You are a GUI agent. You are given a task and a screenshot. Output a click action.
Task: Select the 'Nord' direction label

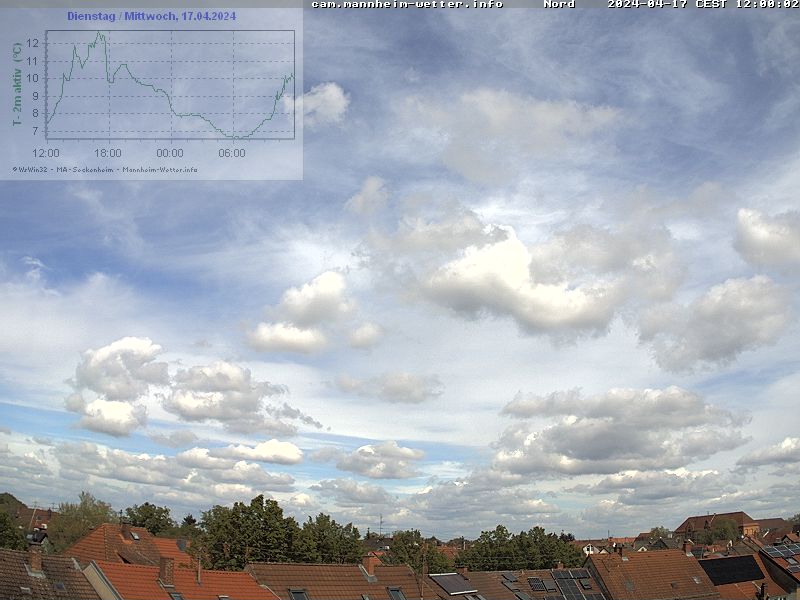[559, 4]
